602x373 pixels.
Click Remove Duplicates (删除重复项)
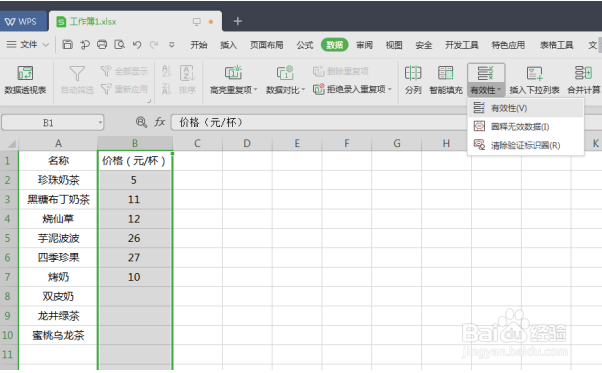[341, 71]
